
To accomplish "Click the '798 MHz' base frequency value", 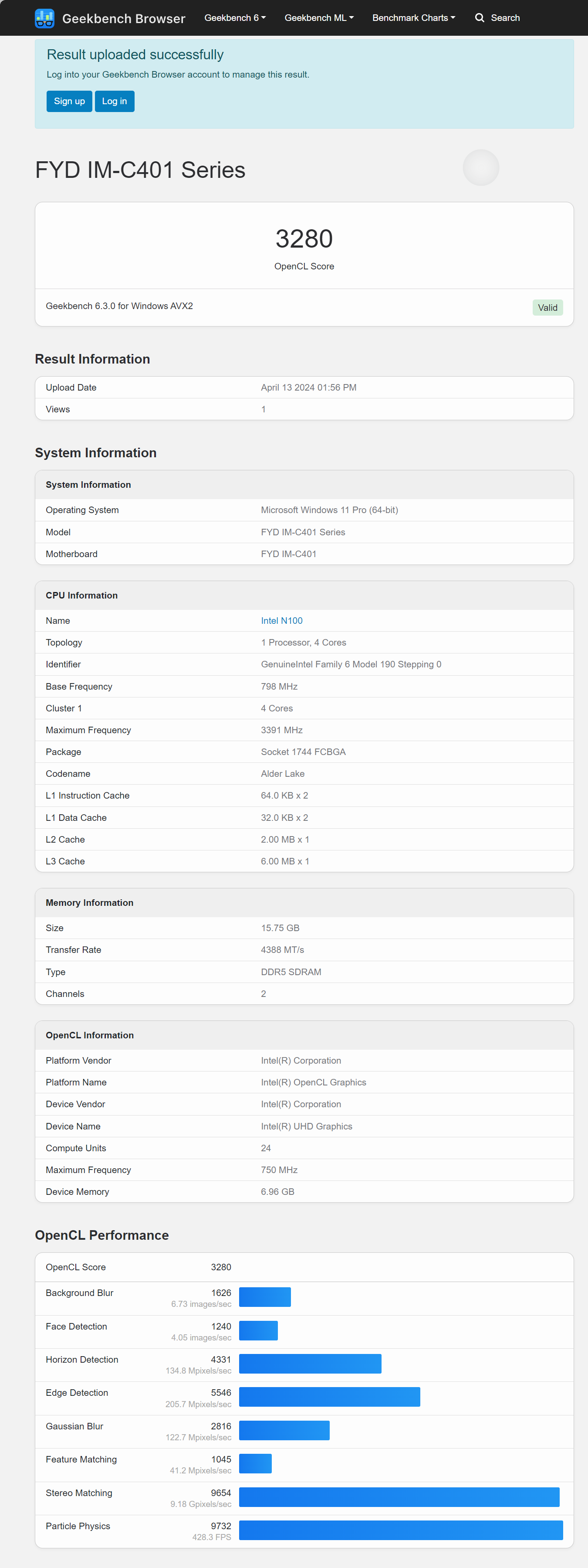I will coord(279,686).
